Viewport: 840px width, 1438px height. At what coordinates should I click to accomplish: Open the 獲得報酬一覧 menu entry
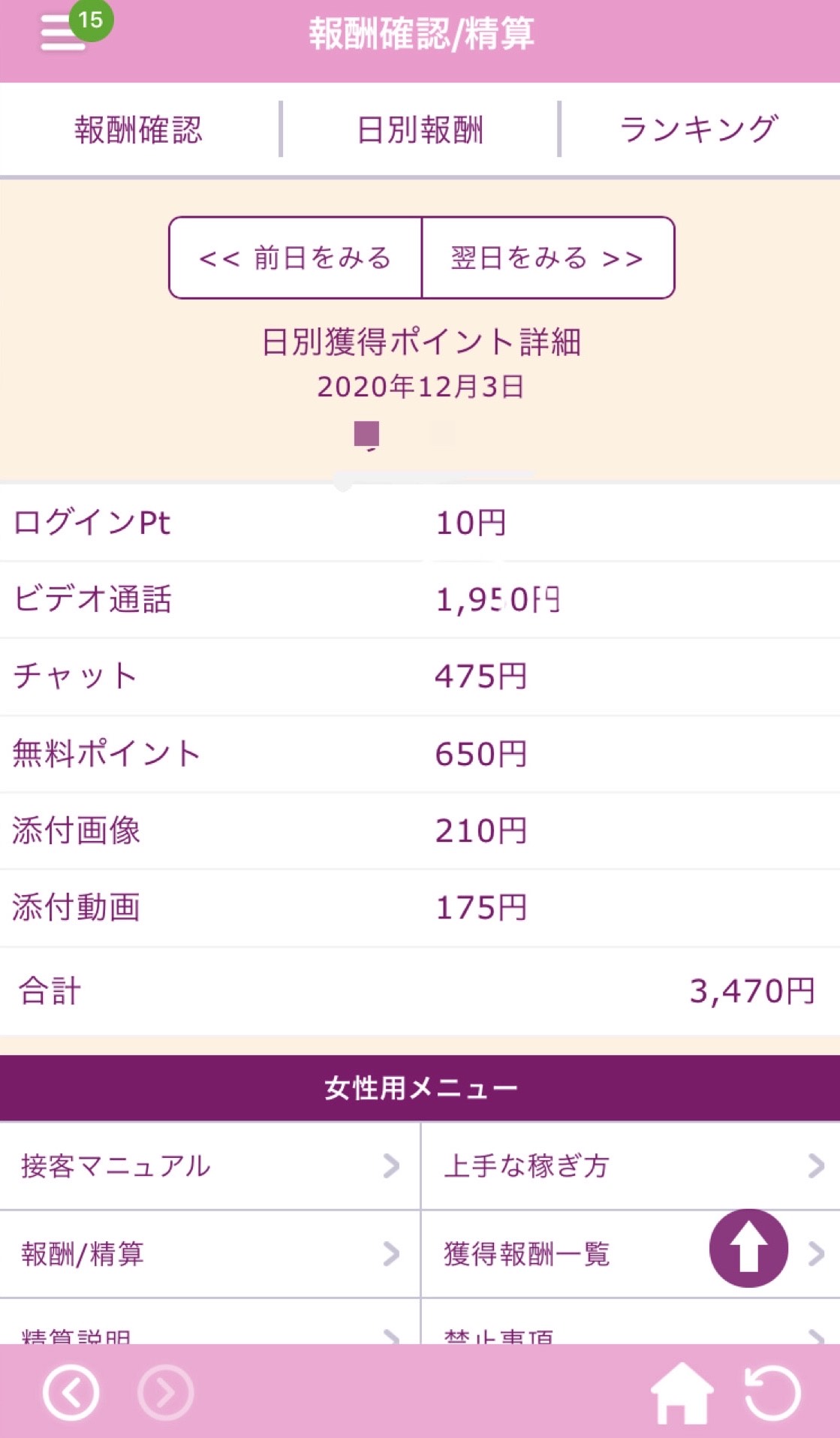(527, 1254)
